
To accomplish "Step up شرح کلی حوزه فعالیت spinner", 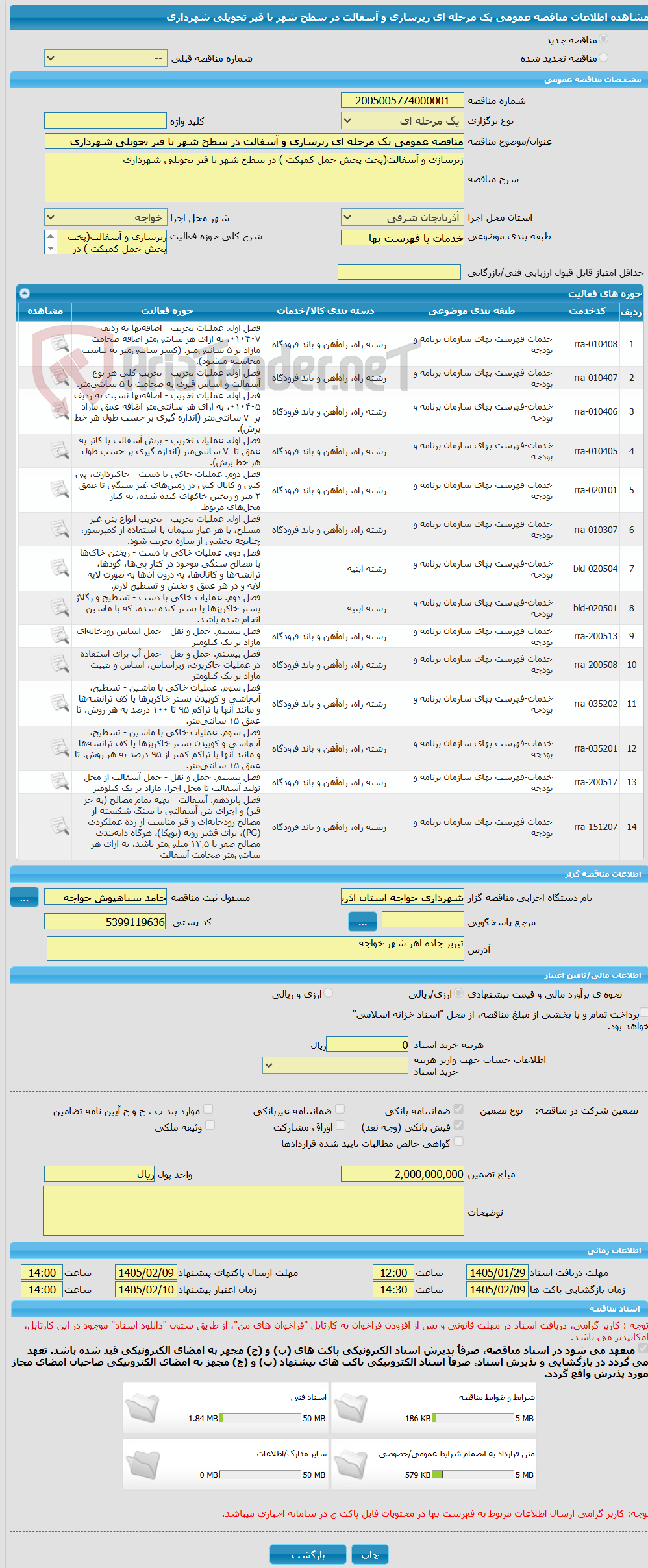I will coord(51,236).
